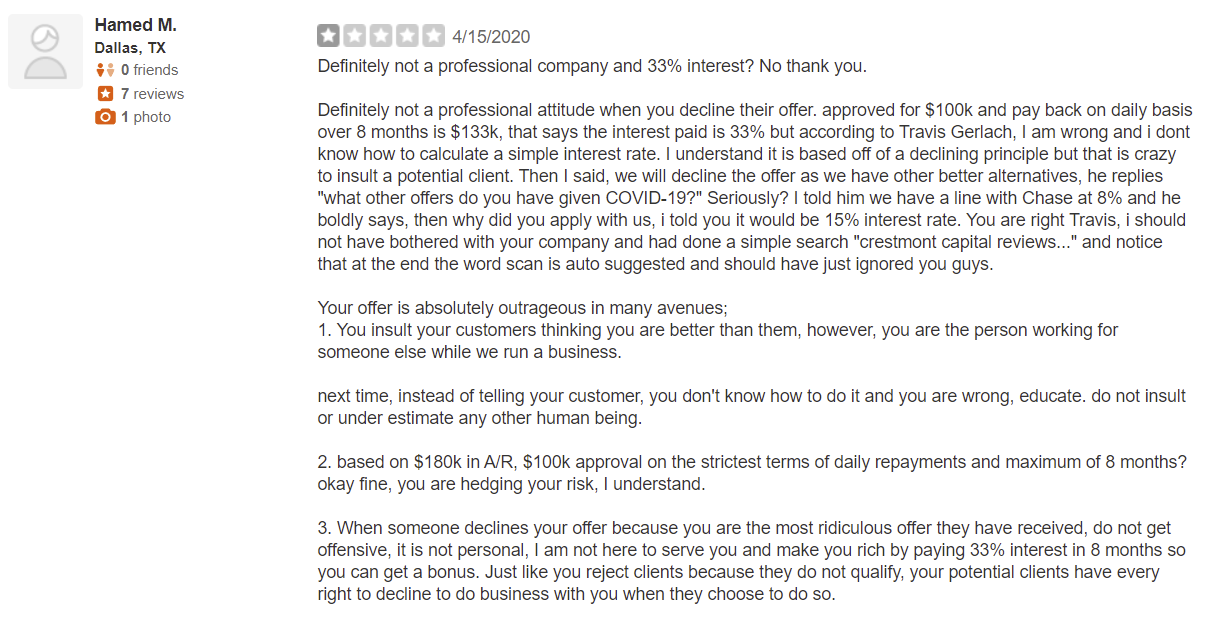Click the fourth empty rating star
1217x620 pixels.
(407, 36)
